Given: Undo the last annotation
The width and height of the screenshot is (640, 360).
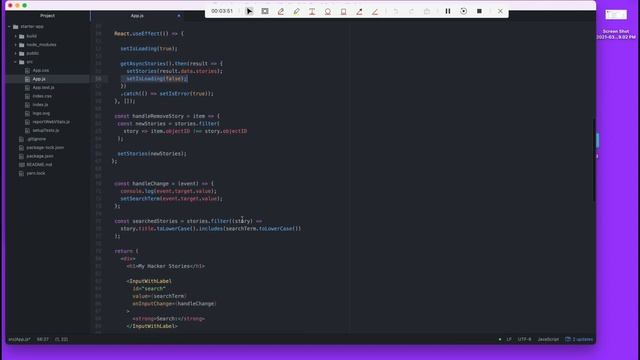Looking at the screenshot, I should [x=396, y=11].
